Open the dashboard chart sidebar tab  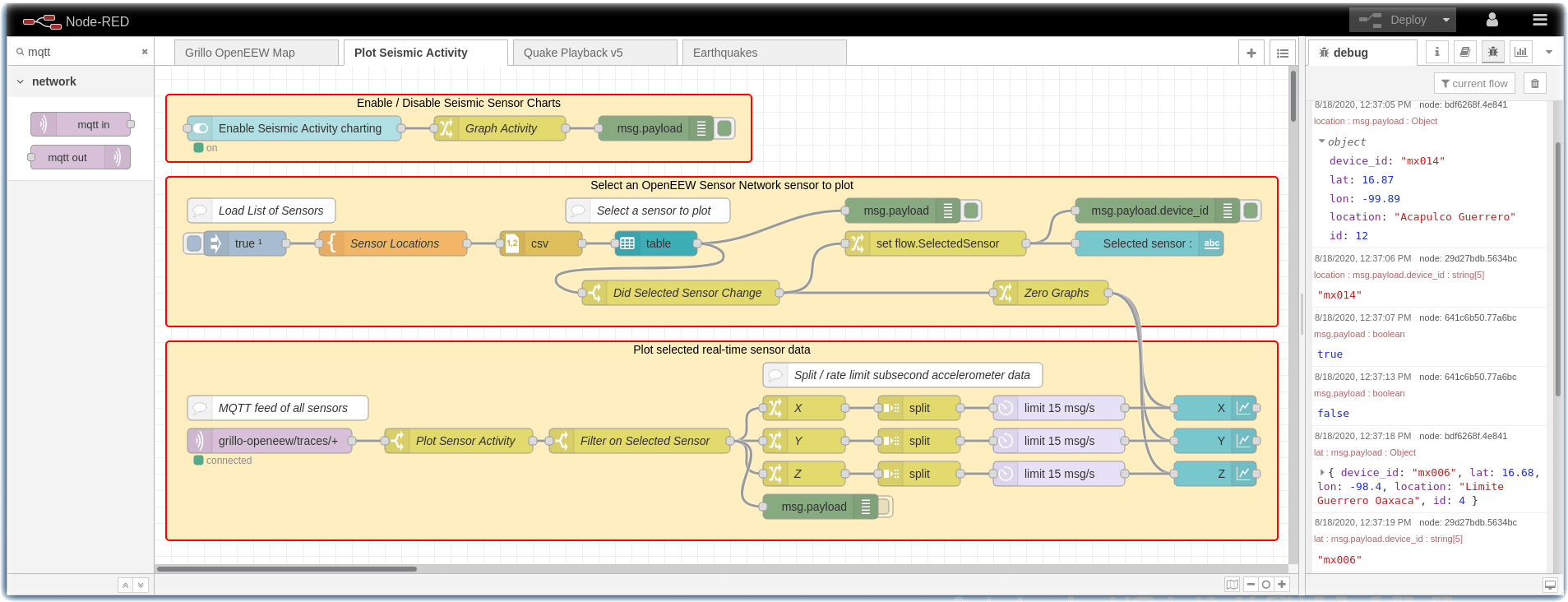(x=1520, y=52)
